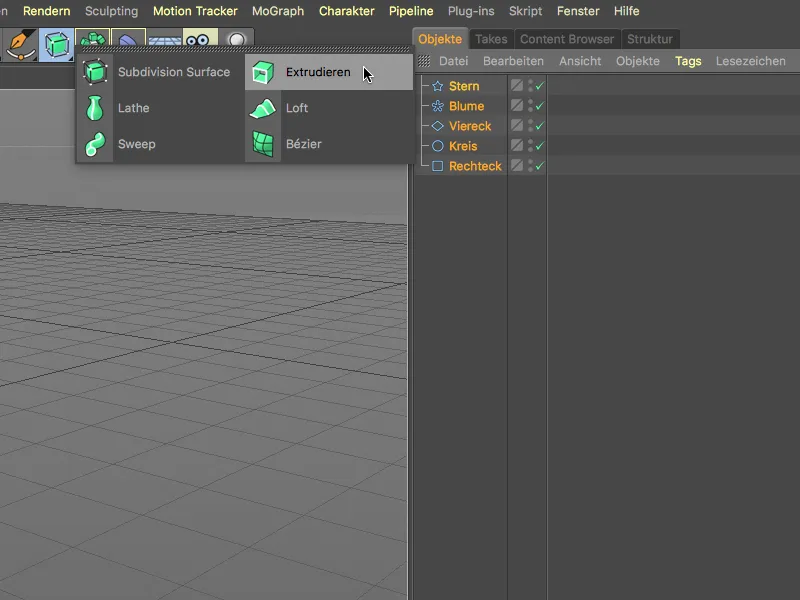Toggle the visibility dots for Blume
This screenshot has height=600, width=800.
click(x=531, y=106)
